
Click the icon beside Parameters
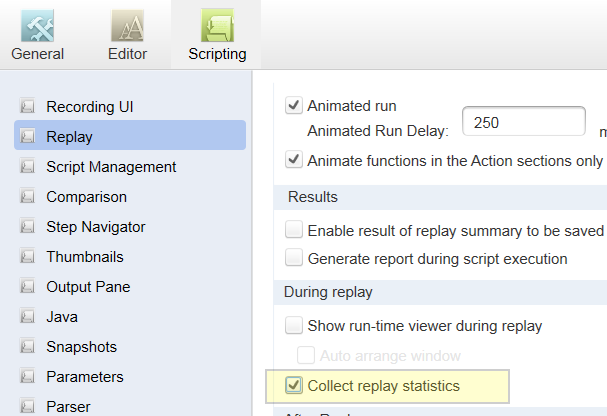tap(27, 376)
